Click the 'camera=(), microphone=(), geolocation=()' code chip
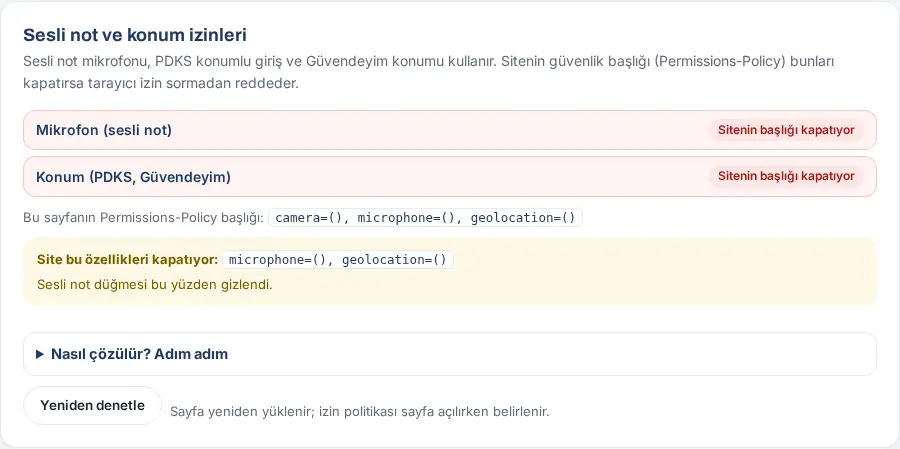This screenshot has height=449, width=900. 425,218
